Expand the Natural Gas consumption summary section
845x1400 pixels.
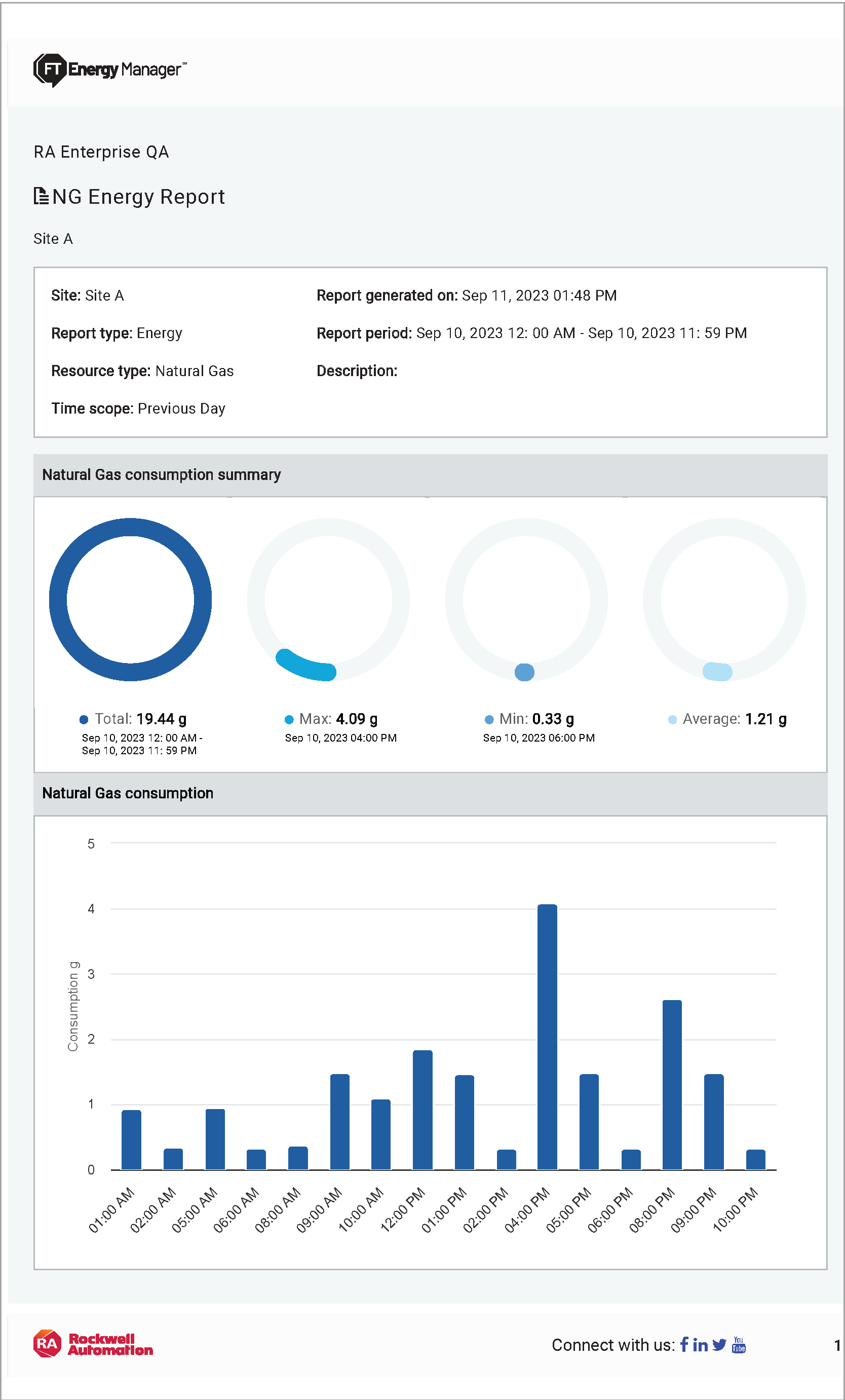coord(161,474)
